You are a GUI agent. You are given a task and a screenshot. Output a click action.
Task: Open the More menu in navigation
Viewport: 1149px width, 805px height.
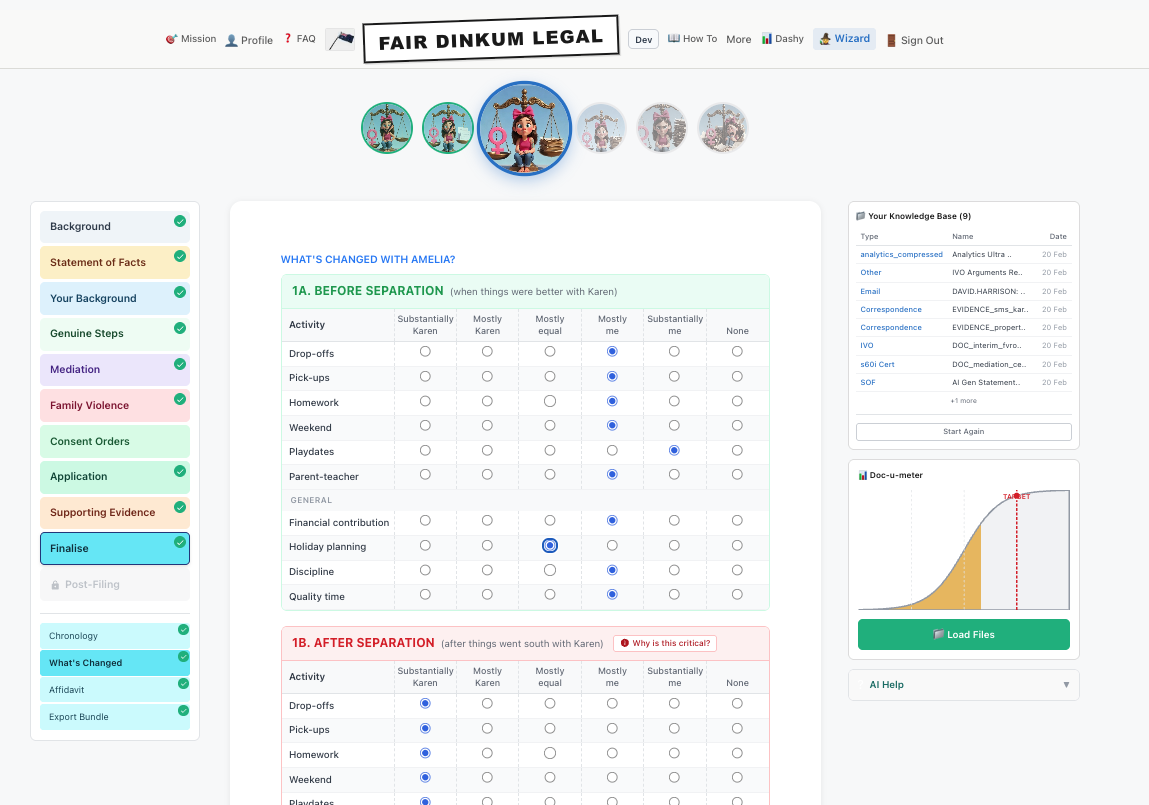(x=739, y=40)
